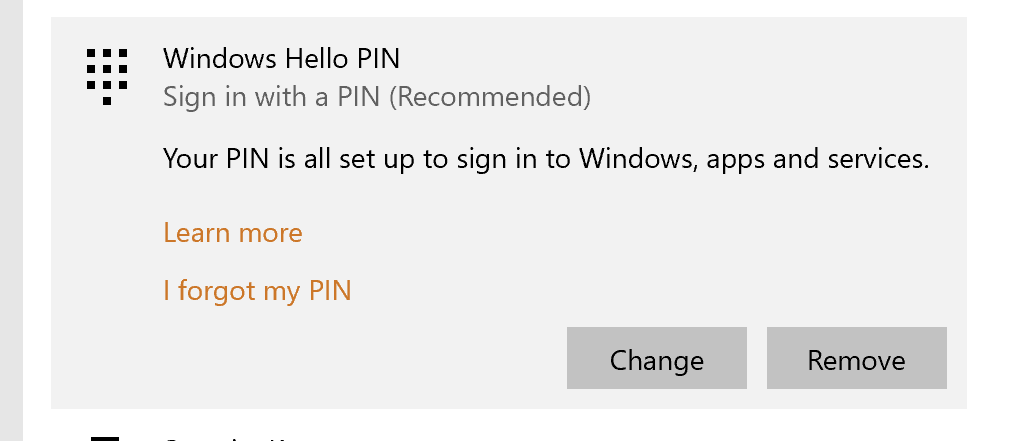This screenshot has width=1016, height=441.
Task: Click empty gray space below the keypad icon
Action: (106, 250)
